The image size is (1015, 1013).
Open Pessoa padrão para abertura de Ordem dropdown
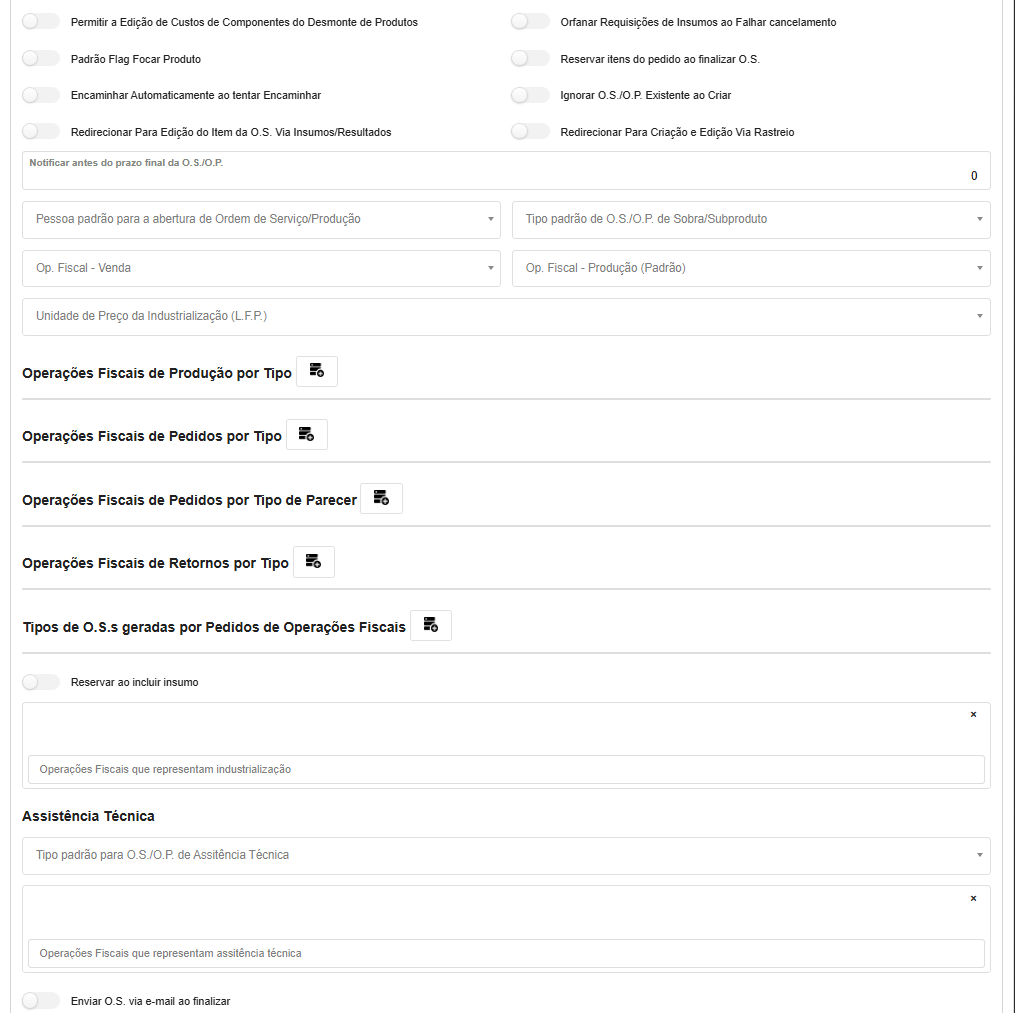click(261, 219)
